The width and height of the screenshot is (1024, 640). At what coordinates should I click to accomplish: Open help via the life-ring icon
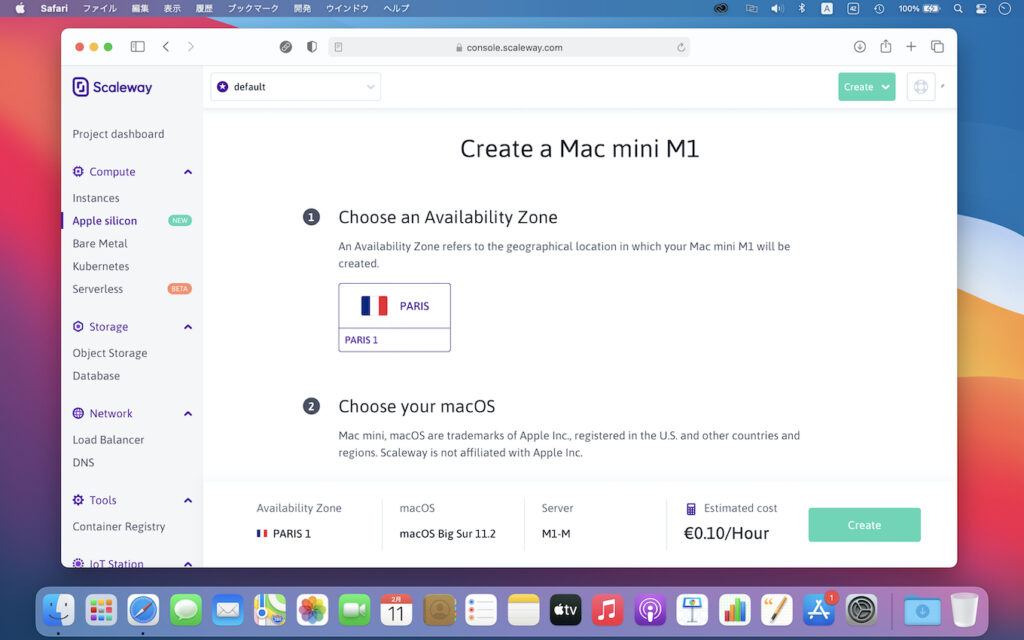(920, 86)
